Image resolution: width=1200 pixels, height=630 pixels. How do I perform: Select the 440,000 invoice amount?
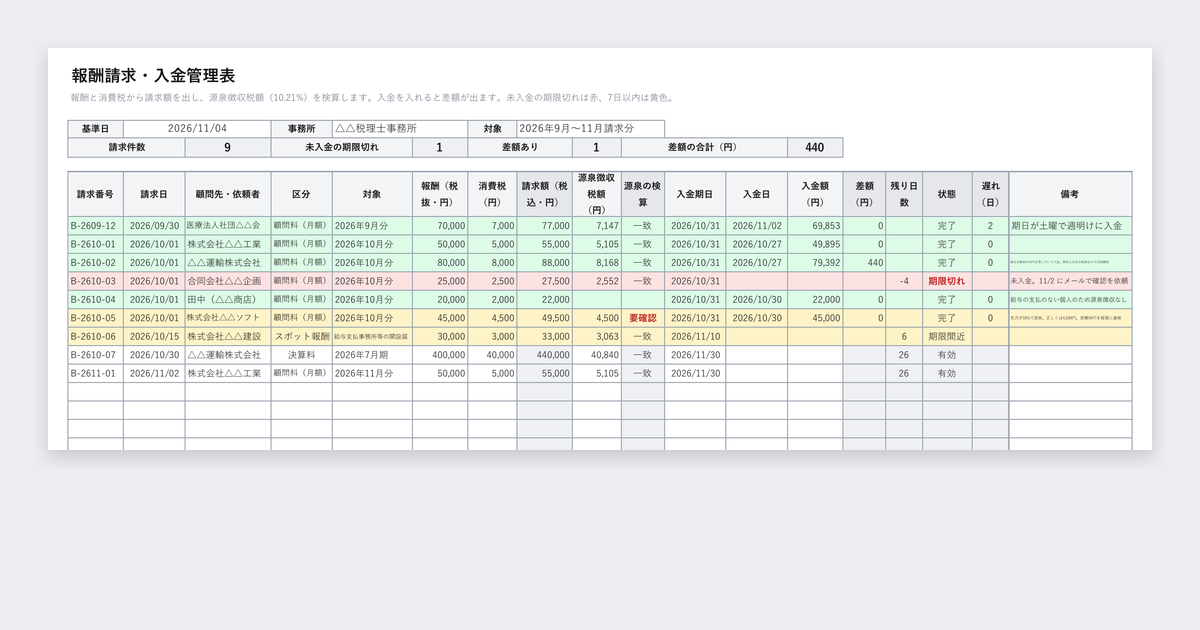(544, 355)
